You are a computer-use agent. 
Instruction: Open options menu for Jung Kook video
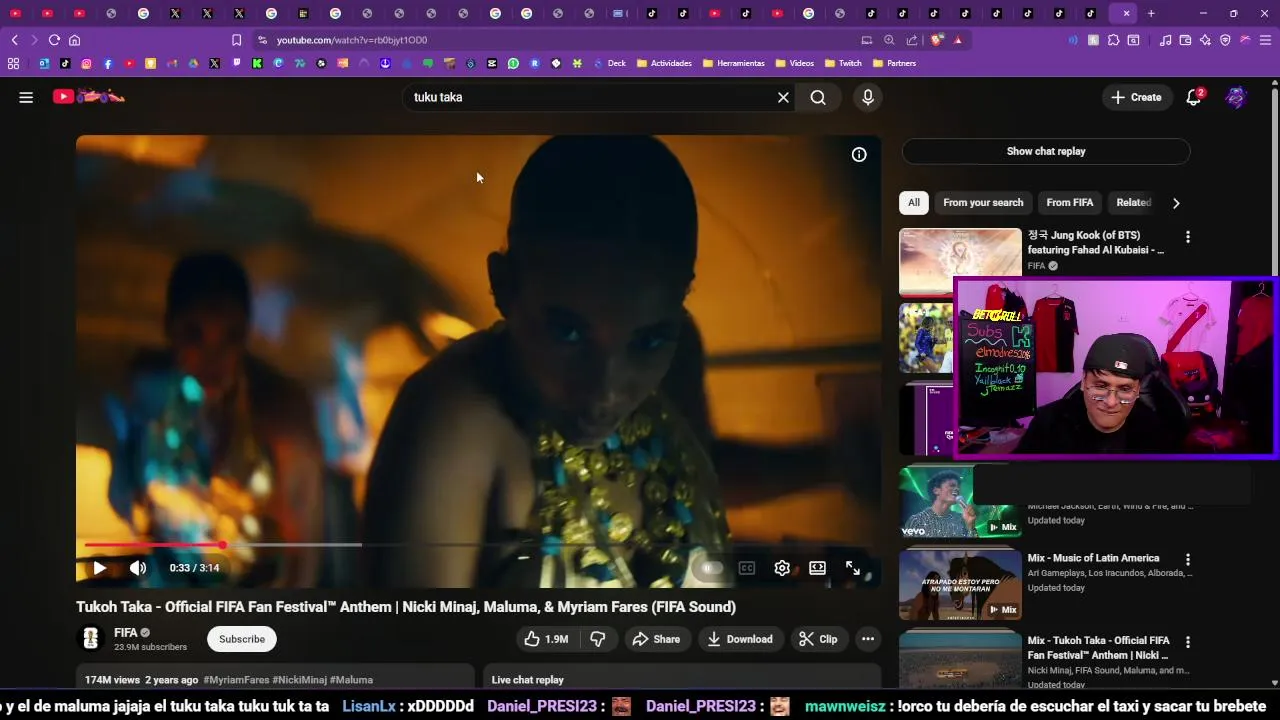coord(1188,238)
